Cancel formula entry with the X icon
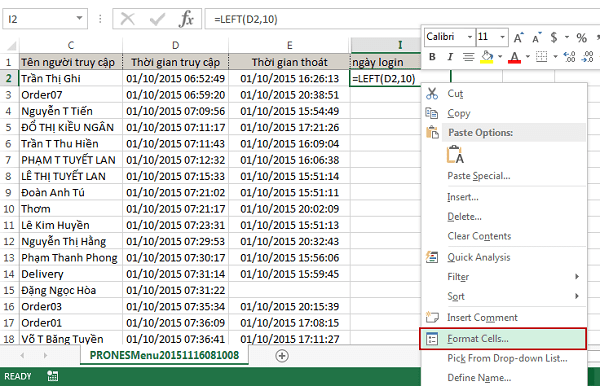 [127, 19]
